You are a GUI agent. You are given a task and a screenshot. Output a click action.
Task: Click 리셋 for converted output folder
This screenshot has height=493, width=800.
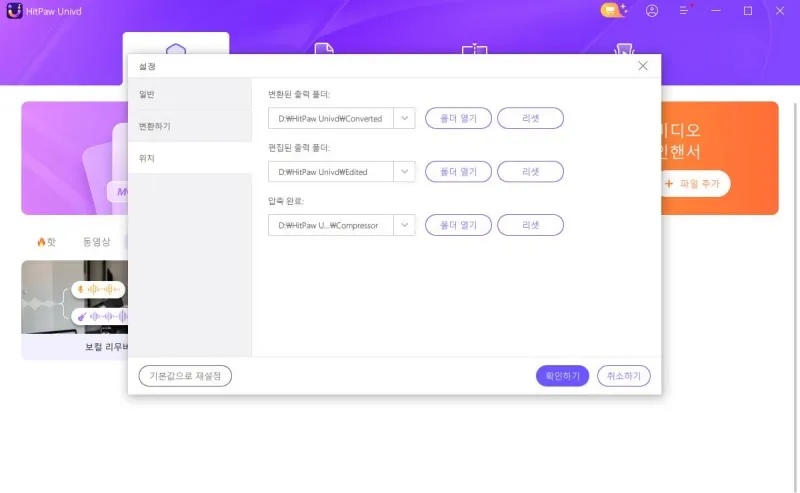(530, 118)
